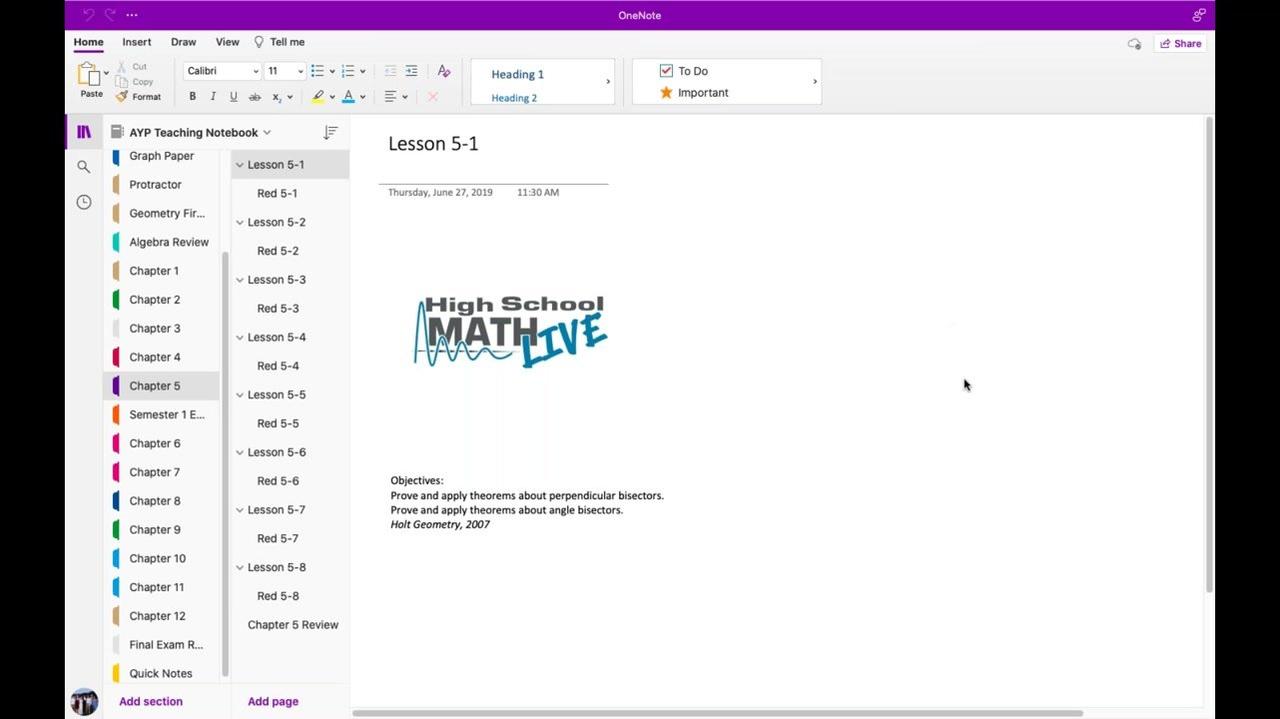Apply the Important star tag
1280x719 pixels.
coord(666,93)
